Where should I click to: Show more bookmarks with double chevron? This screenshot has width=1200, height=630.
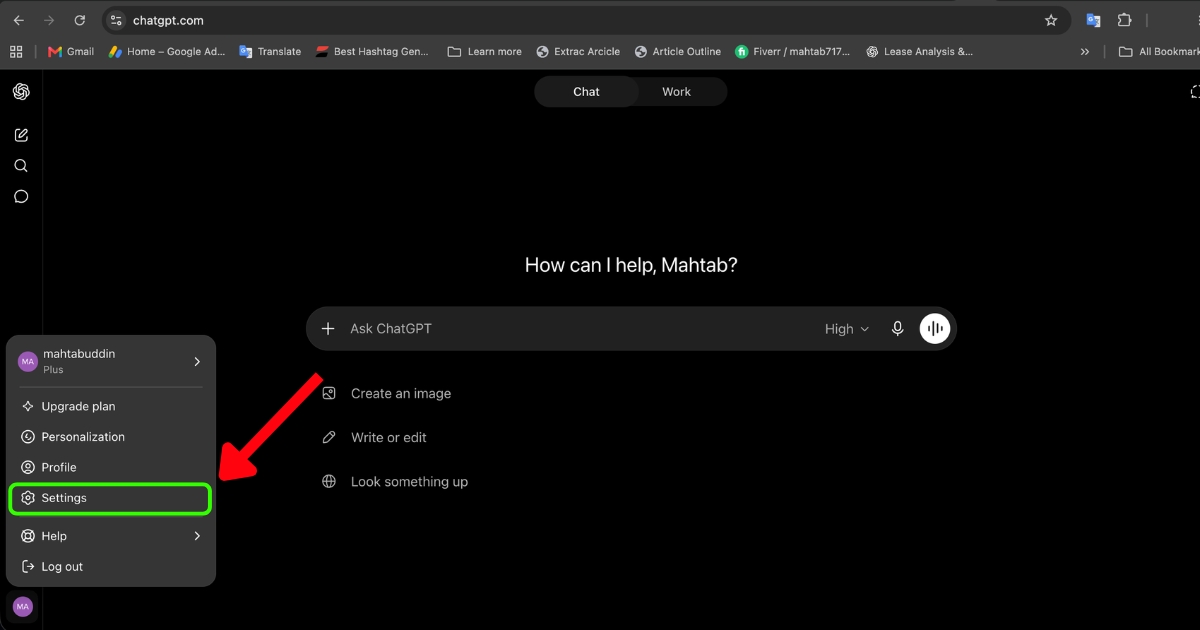(1085, 51)
